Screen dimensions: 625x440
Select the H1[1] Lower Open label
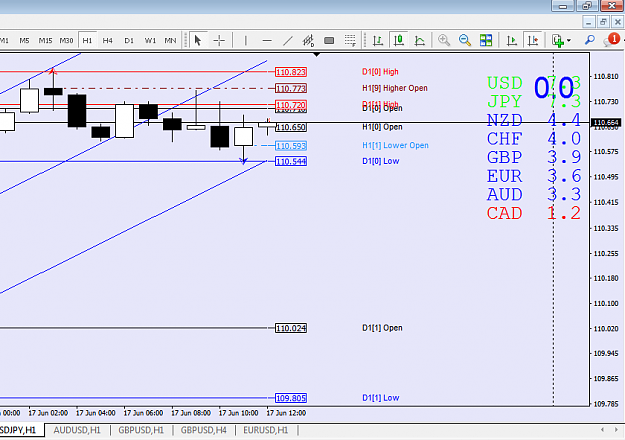tap(395, 145)
